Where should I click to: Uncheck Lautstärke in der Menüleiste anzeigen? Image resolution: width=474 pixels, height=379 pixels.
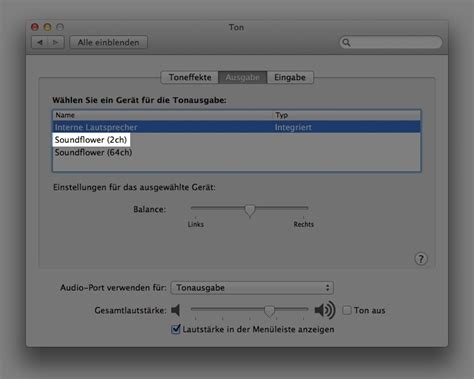pos(176,329)
